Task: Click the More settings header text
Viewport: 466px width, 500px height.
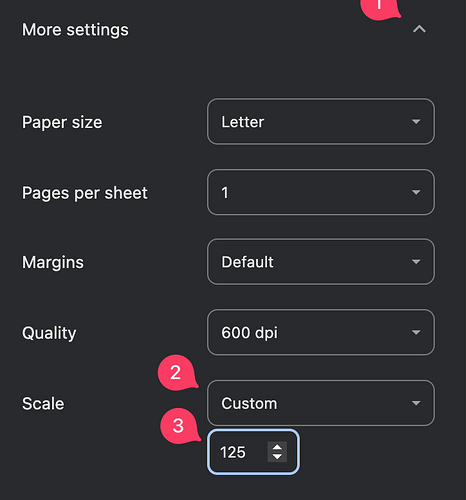Action: pos(75,30)
